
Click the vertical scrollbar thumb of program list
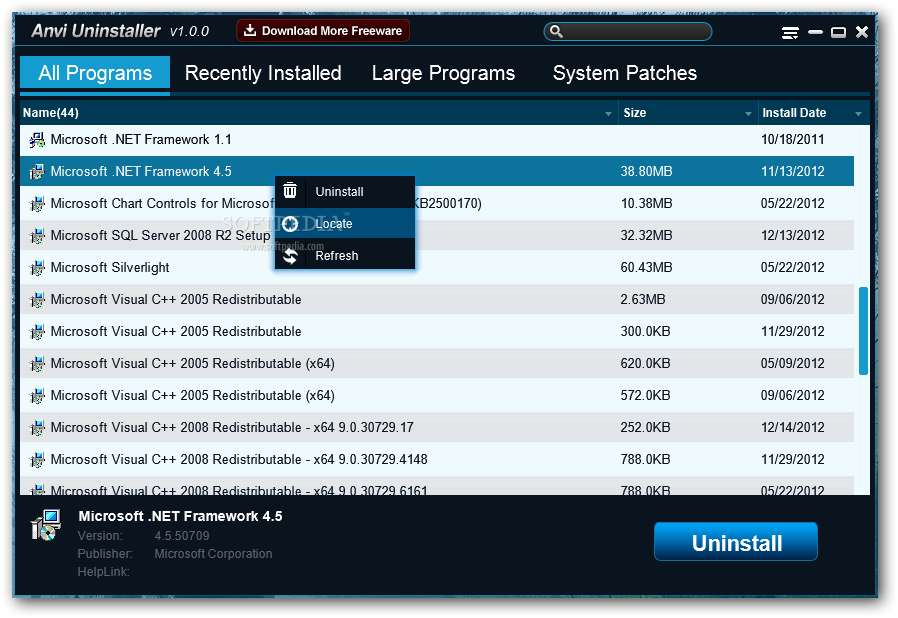coord(863,331)
